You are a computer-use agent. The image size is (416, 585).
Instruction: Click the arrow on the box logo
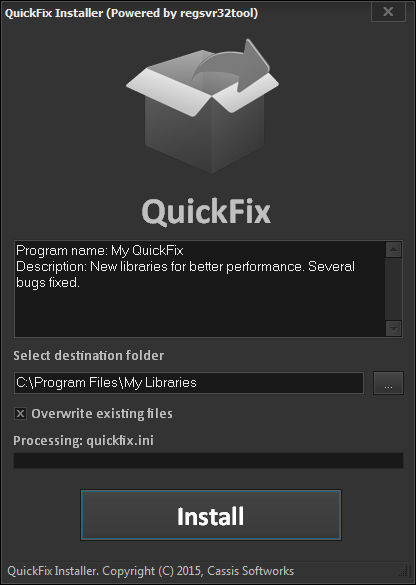point(233,65)
